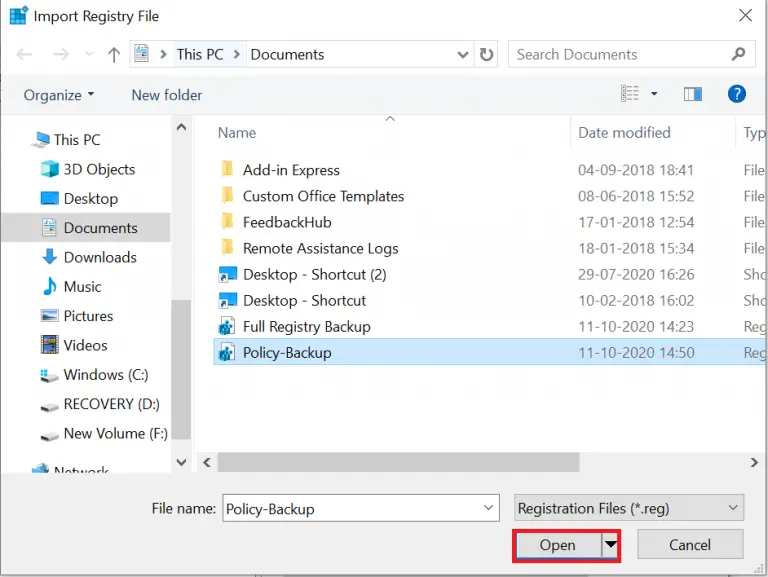Select Documents in the sidebar
This screenshot has height=577, width=768.
pyautogui.click(x=86, y=228)
